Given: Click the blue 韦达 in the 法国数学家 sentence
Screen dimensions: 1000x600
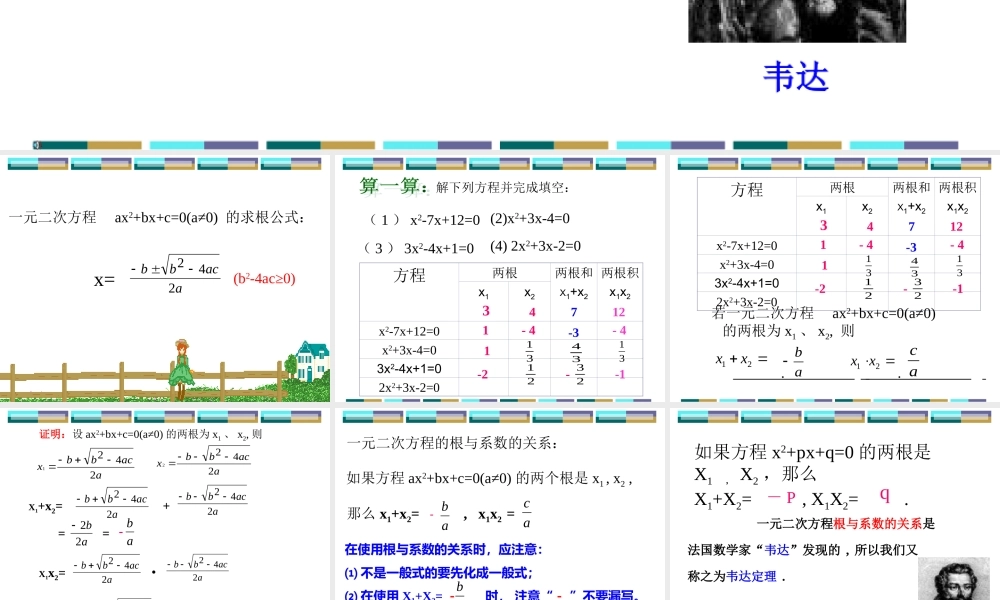Looking at the screenshot, I should 777,550.
